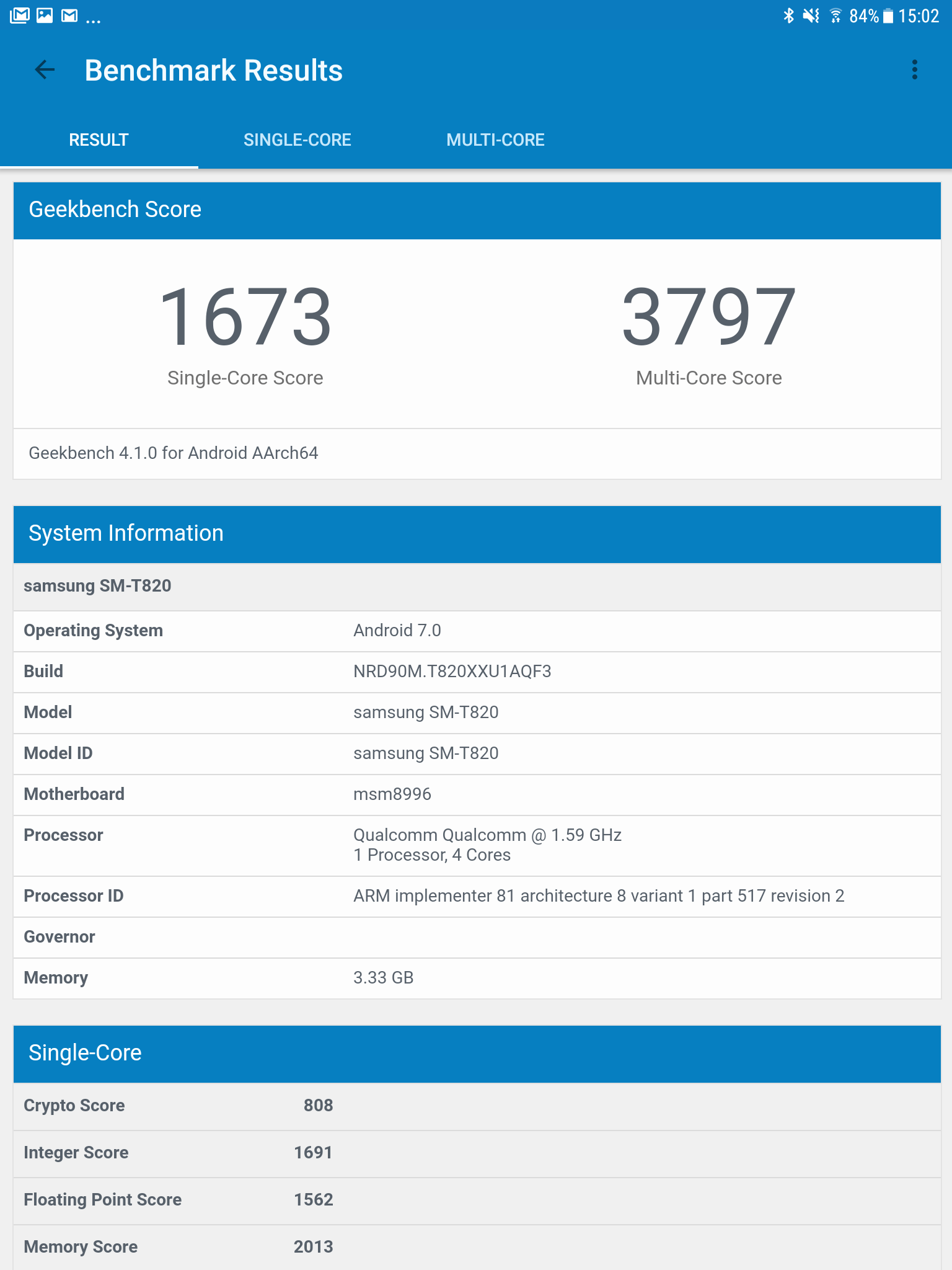Tap the third mail notification icon
The width and height of the screenshot is (952, 1270).
click(69, 15)
